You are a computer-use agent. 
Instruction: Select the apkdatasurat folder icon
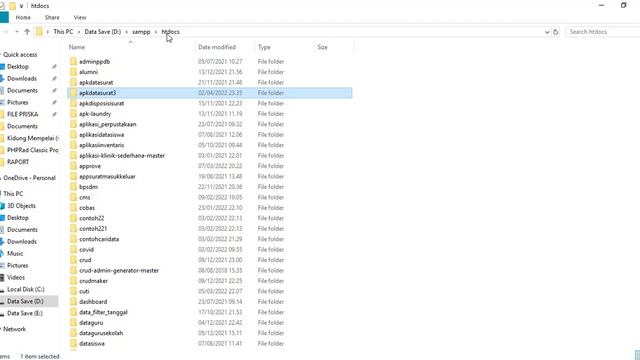click(x=73, y=82)
